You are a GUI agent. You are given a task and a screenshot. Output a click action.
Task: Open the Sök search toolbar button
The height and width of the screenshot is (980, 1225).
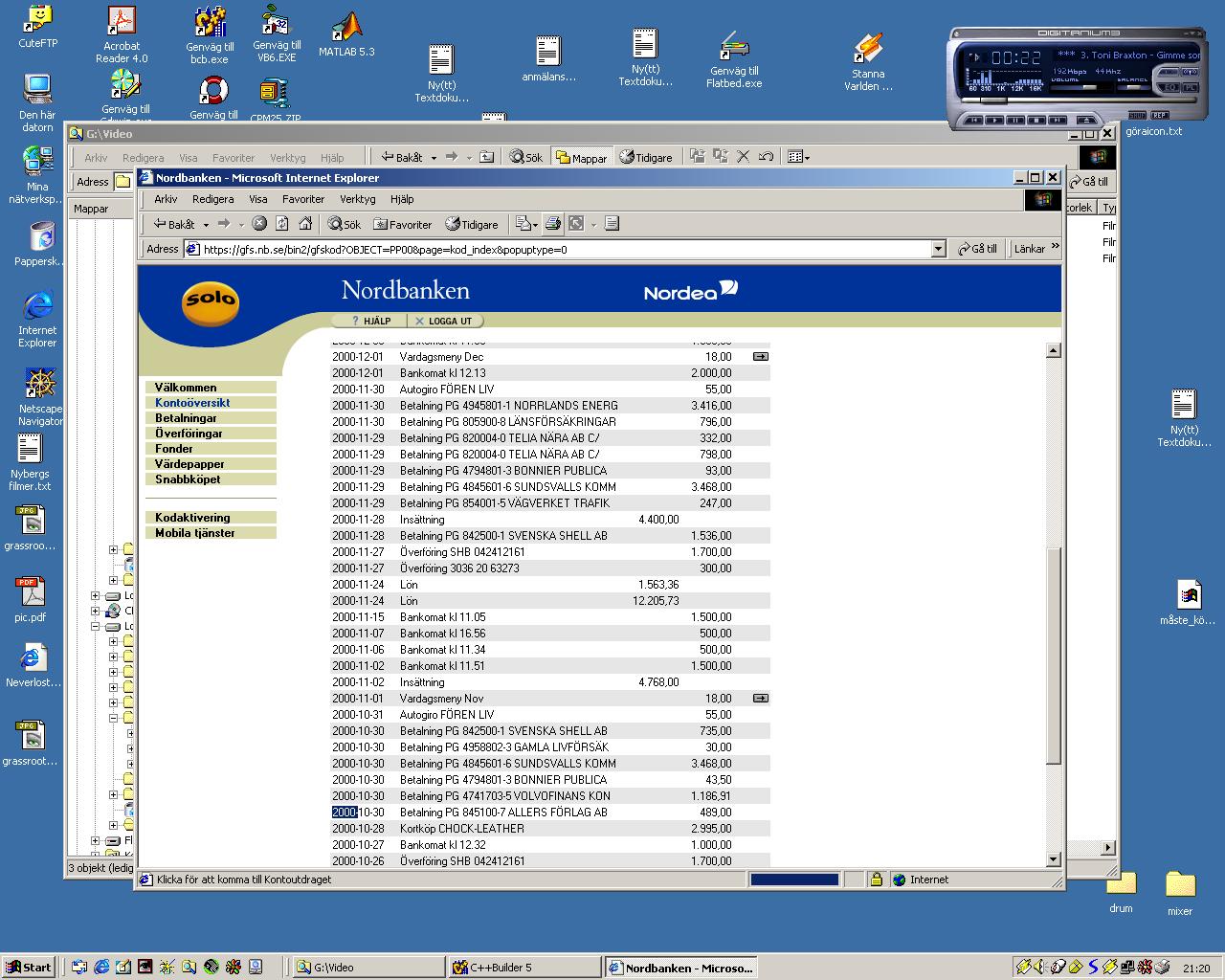(345, 224)
